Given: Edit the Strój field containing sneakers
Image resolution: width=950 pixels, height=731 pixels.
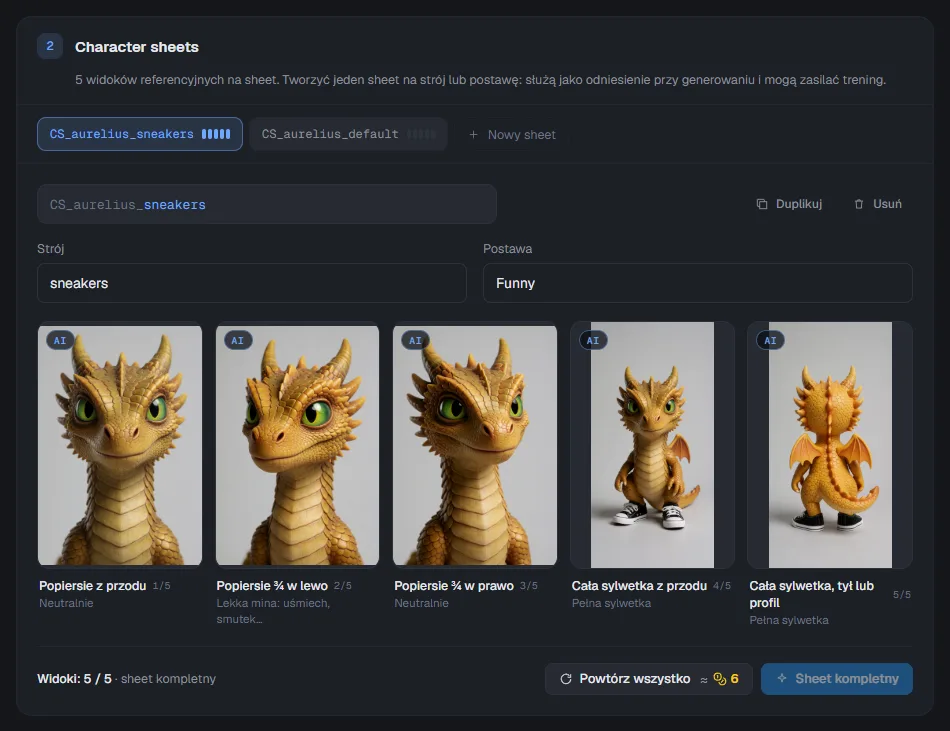Looking at the screenshot, I should click(251, 283).
